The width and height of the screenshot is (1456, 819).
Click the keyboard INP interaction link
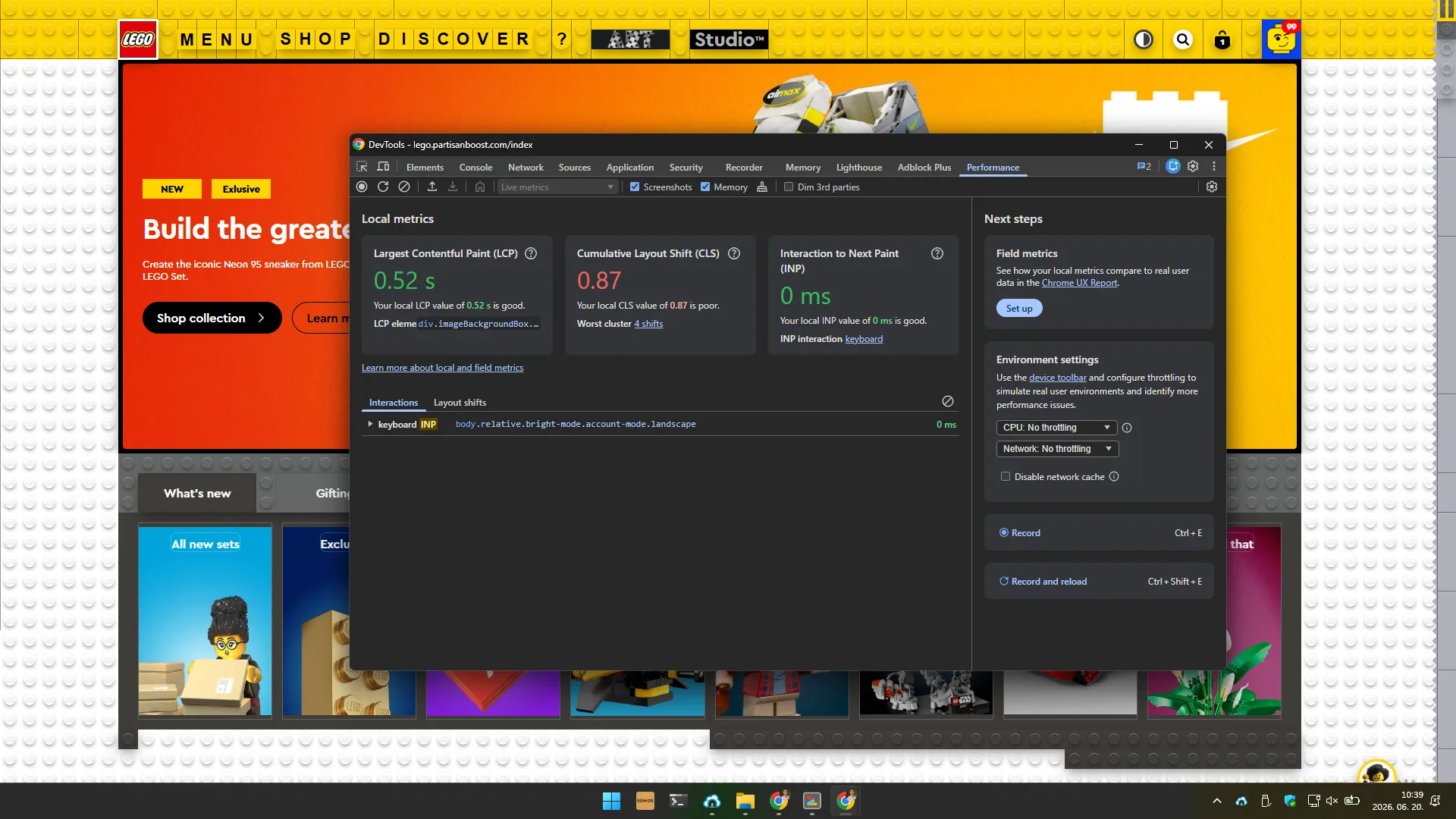[x=864, y=339]
